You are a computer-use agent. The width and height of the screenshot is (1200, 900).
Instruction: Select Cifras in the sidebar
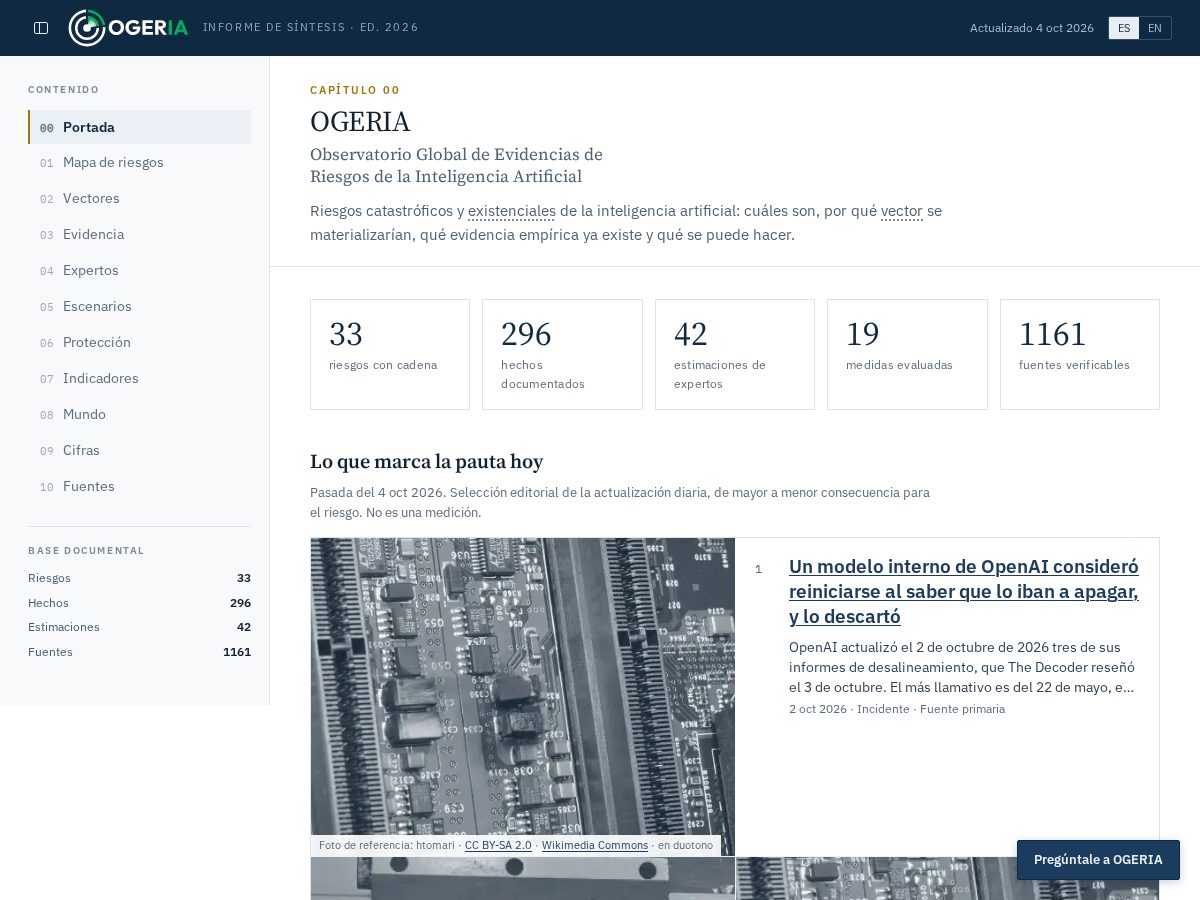(140, 450)
